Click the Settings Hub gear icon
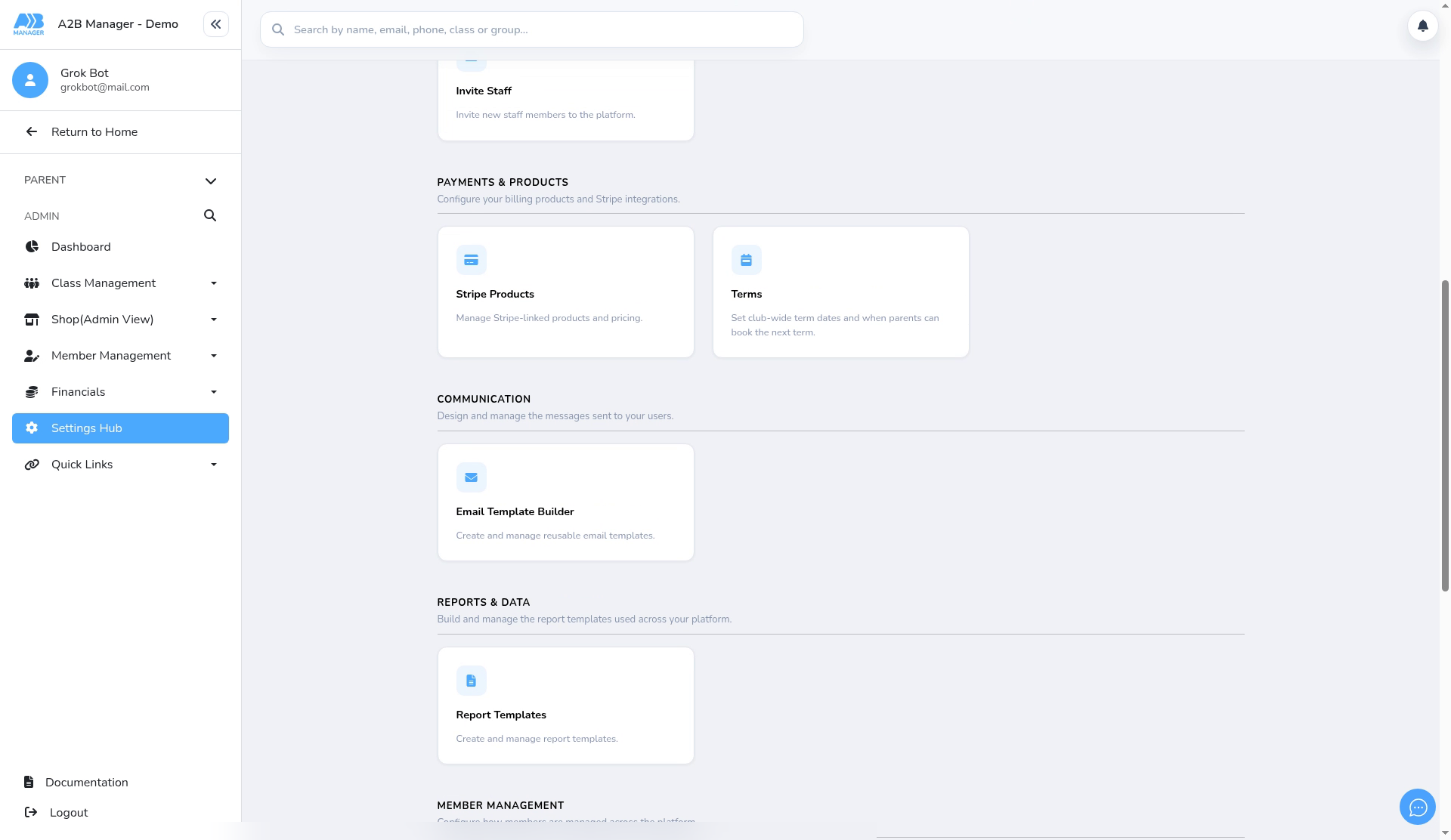Image resolution: width=1451 pixels, height=840 pixels. point(32,428)
